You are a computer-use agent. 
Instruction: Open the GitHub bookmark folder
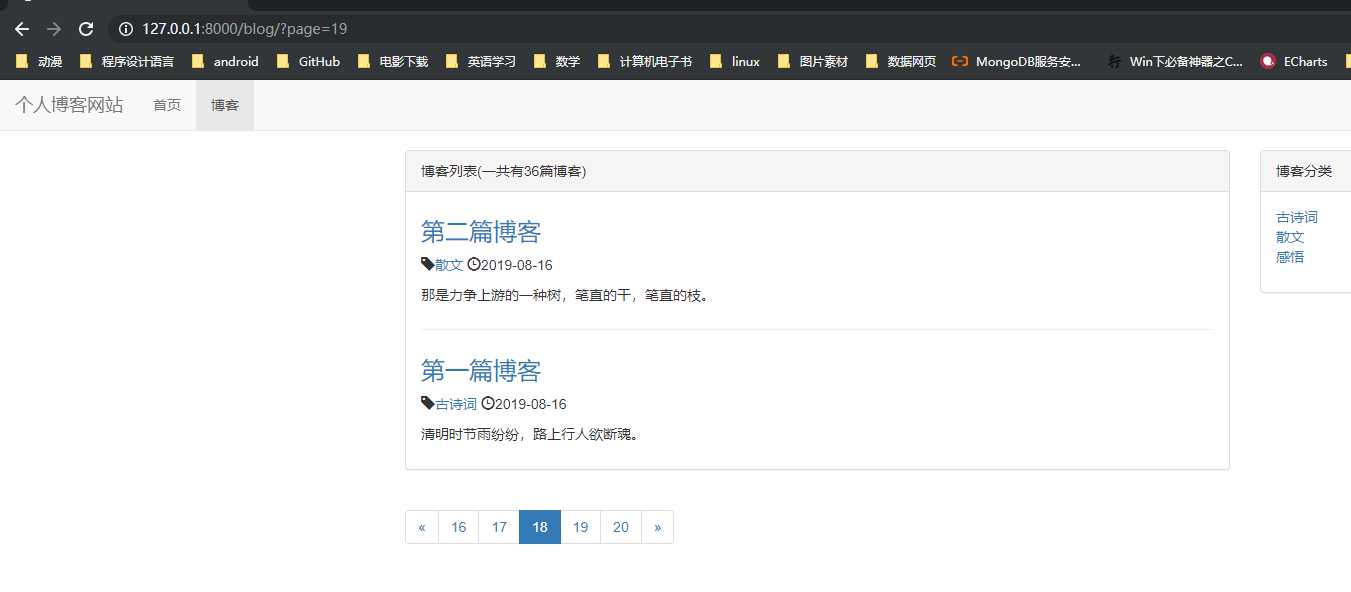pos(308,61)
